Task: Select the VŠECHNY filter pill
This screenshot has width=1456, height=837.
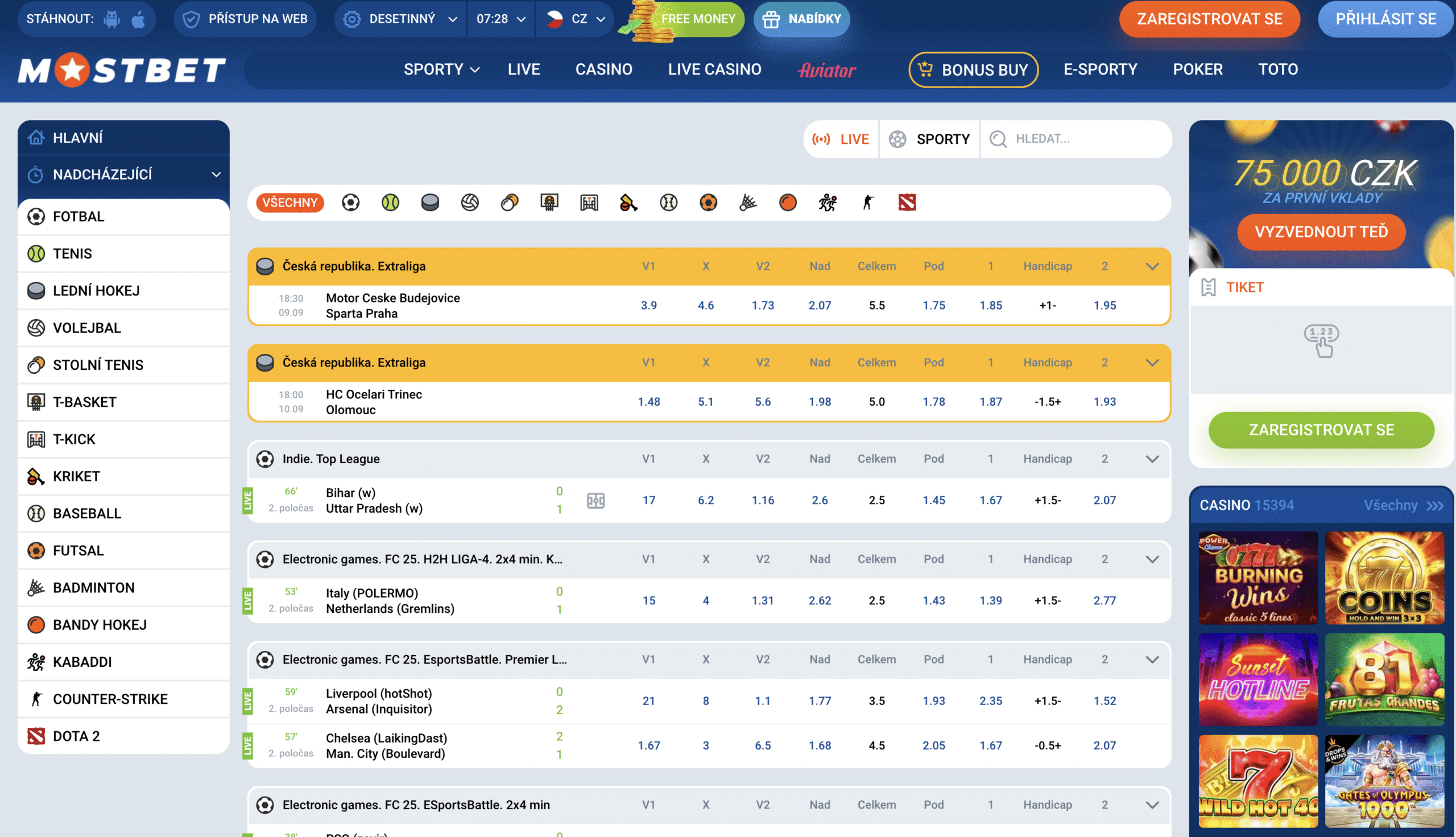Action: [x=290, y=203]
